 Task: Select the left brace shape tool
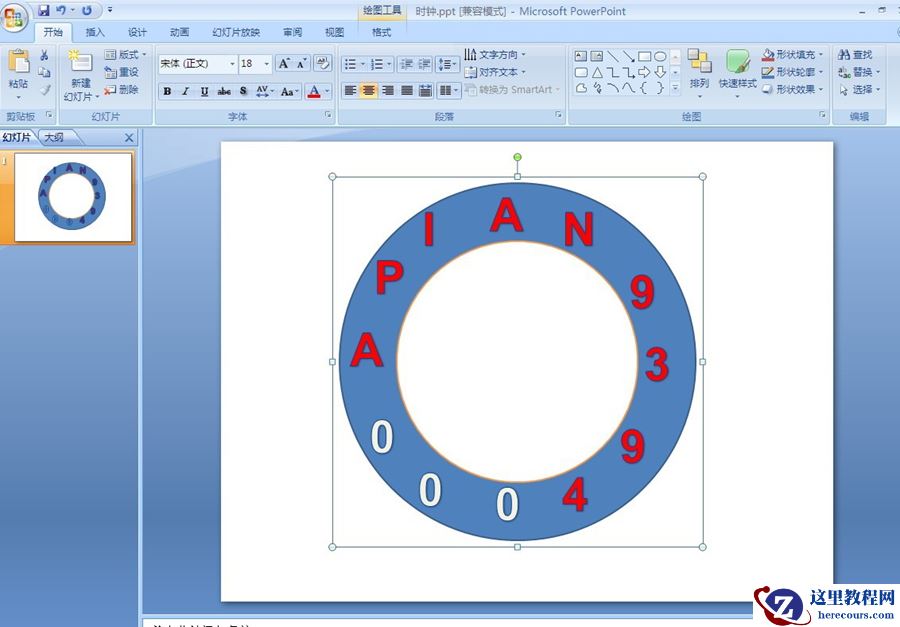point(645,88)
